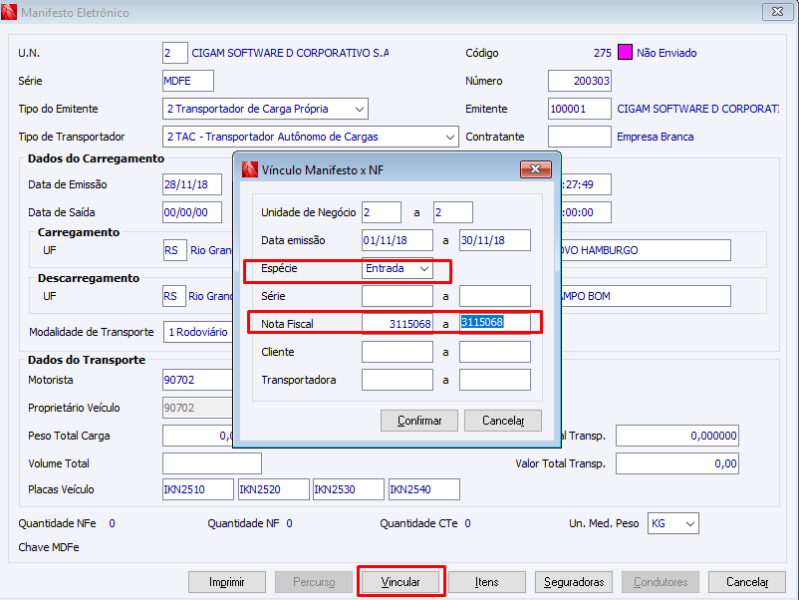799x600 pixels.
Task: Click the Não Enviado status text
Action: 667,53
